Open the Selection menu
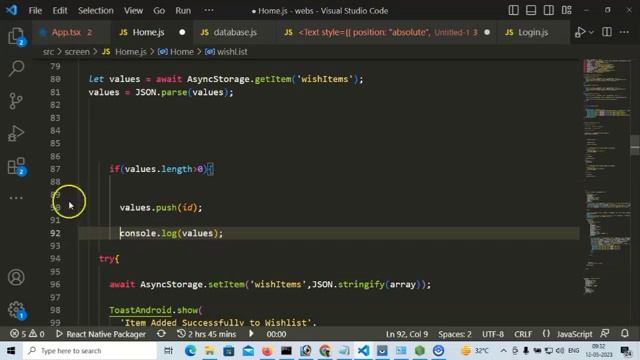 pos(96,11)
